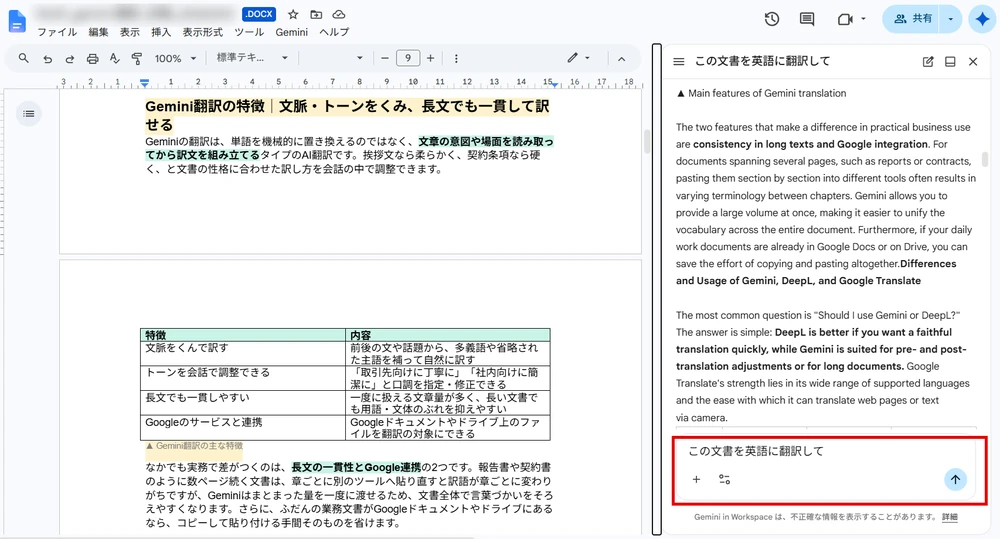Click table cell Googleのサービスと連携
Screen dimensions: 1000x539
(243, 427)
